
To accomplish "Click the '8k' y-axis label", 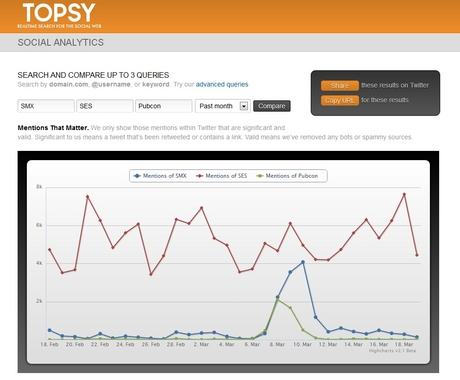I will point(39,187).
